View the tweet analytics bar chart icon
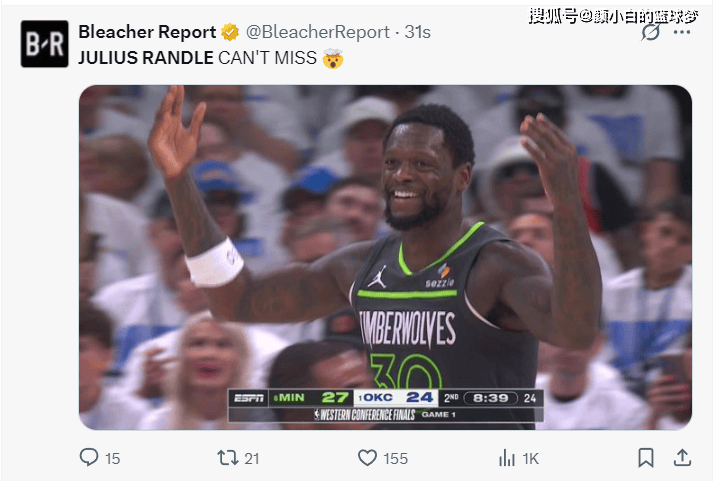The height and width of the screenshot is (481, 713). coord(507,458)
